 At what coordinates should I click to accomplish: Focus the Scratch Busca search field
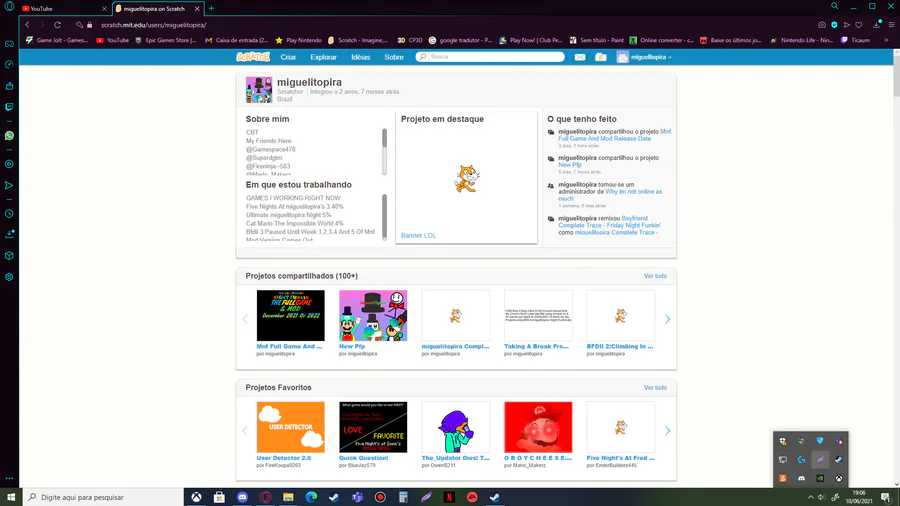click(x=490, y=57)
